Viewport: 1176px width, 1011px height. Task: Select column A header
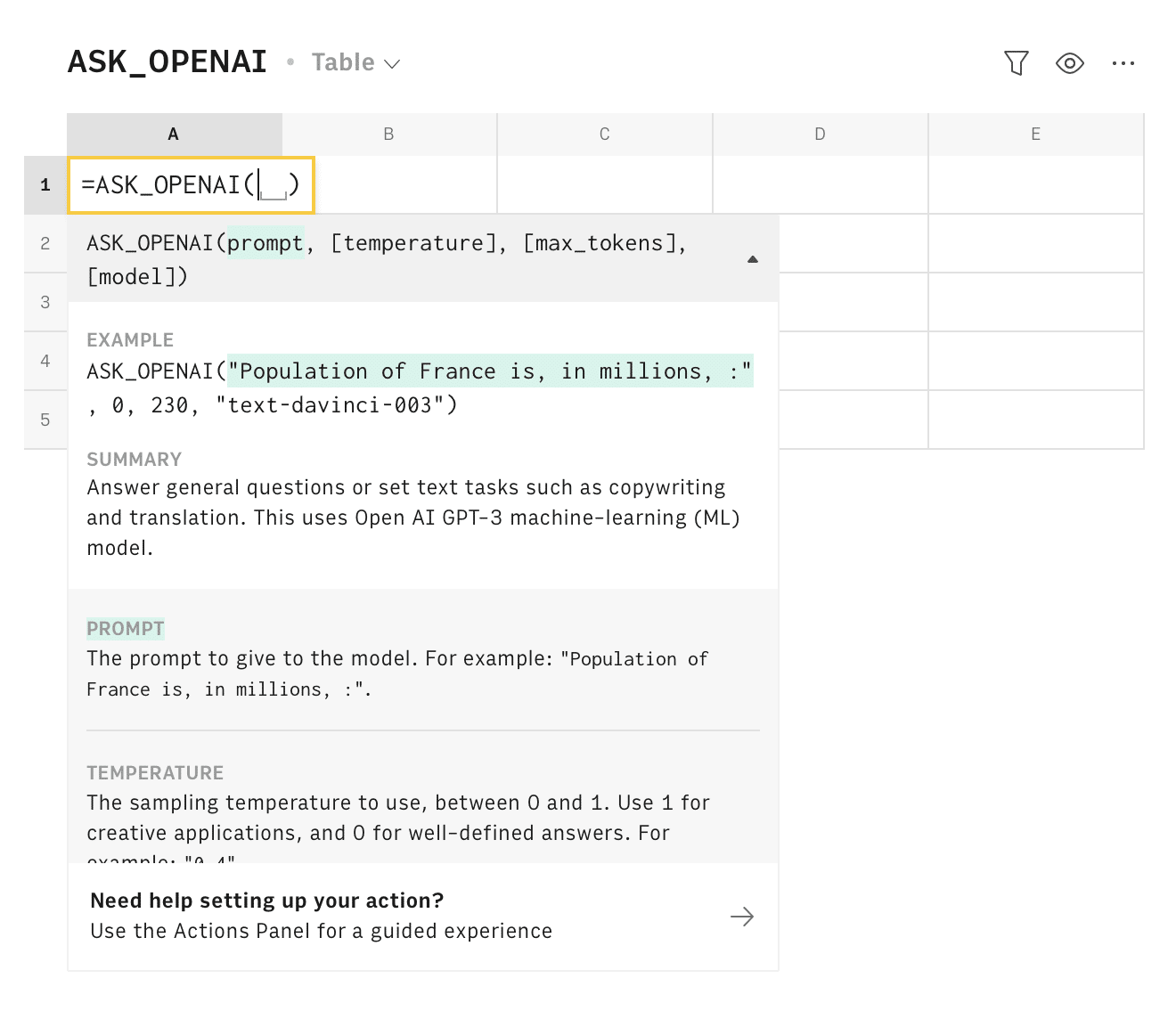pos(173,134)
